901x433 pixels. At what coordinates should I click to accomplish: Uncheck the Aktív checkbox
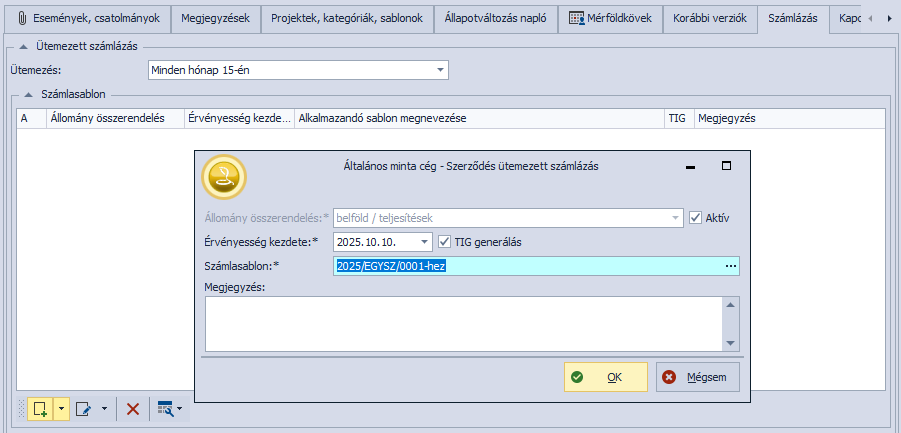[x=697, y=218]
